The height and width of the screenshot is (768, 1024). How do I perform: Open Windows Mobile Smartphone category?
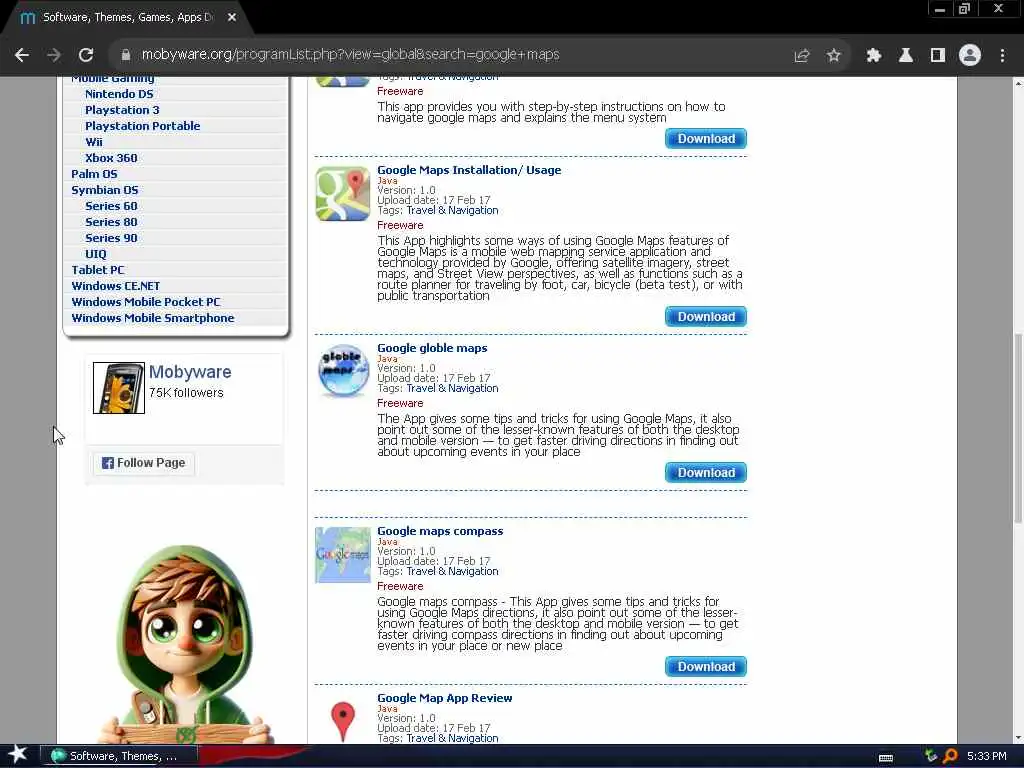(152, 318)
